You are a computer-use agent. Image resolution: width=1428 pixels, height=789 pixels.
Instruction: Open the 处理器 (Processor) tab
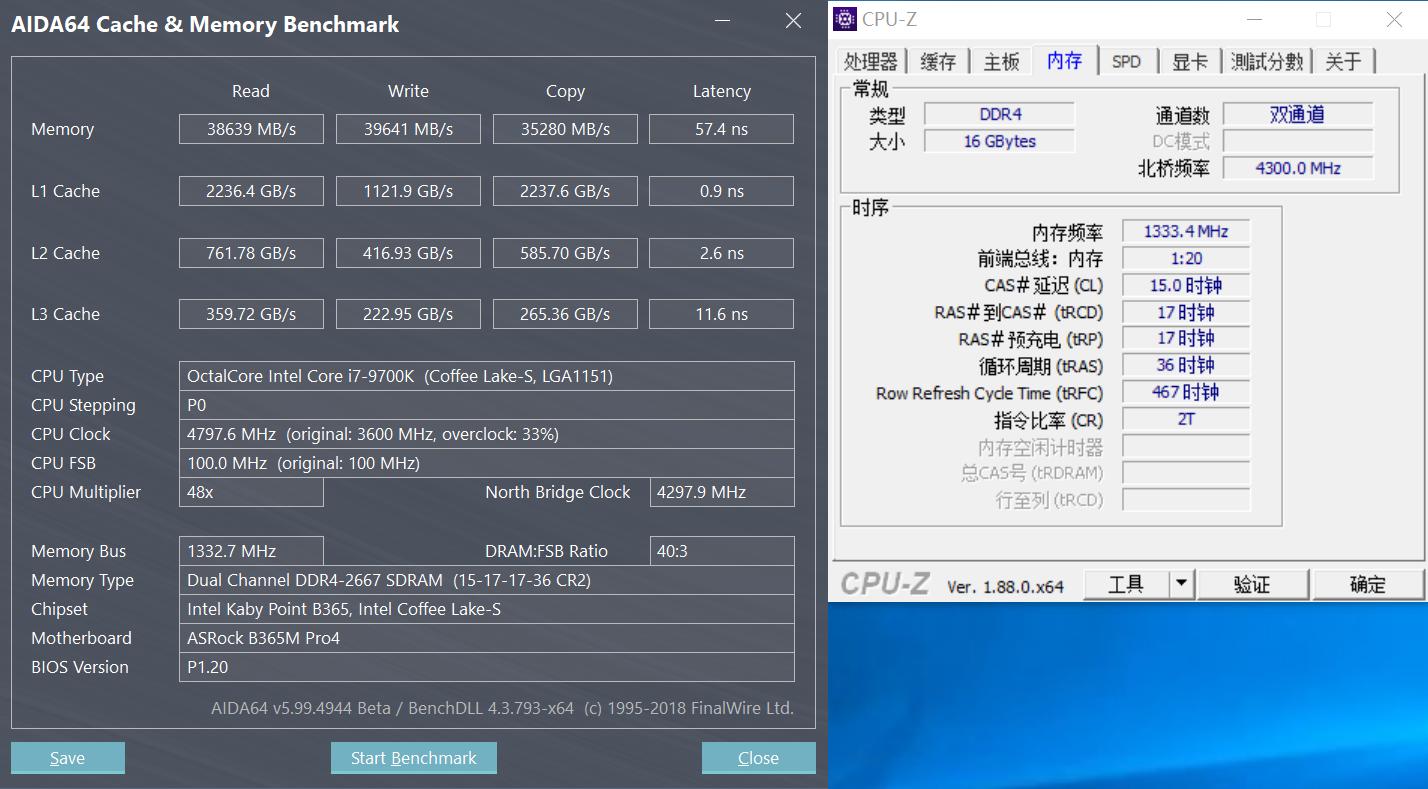coord(871,61)
